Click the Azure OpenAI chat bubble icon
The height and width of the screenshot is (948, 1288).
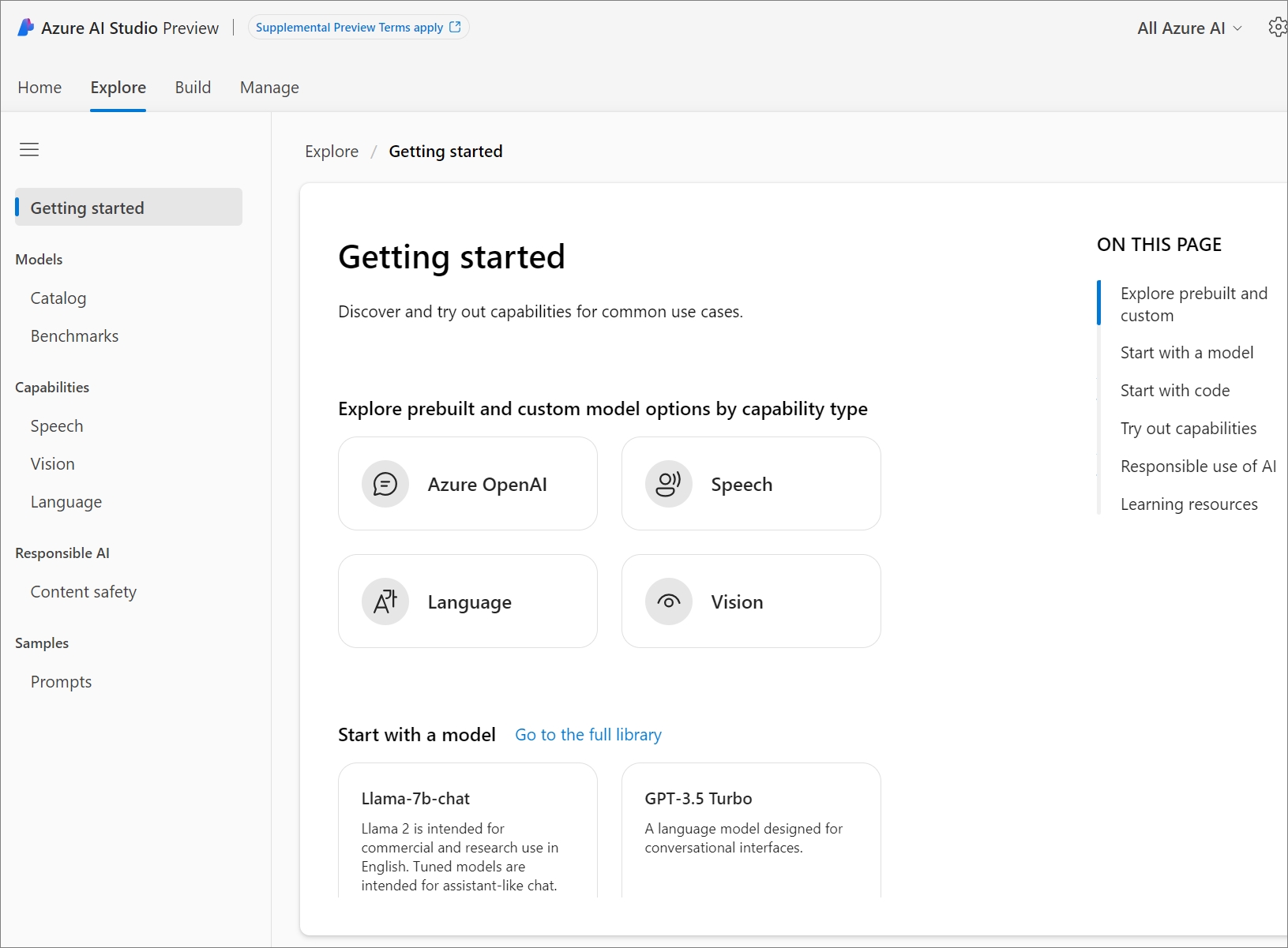coord(385,484)
